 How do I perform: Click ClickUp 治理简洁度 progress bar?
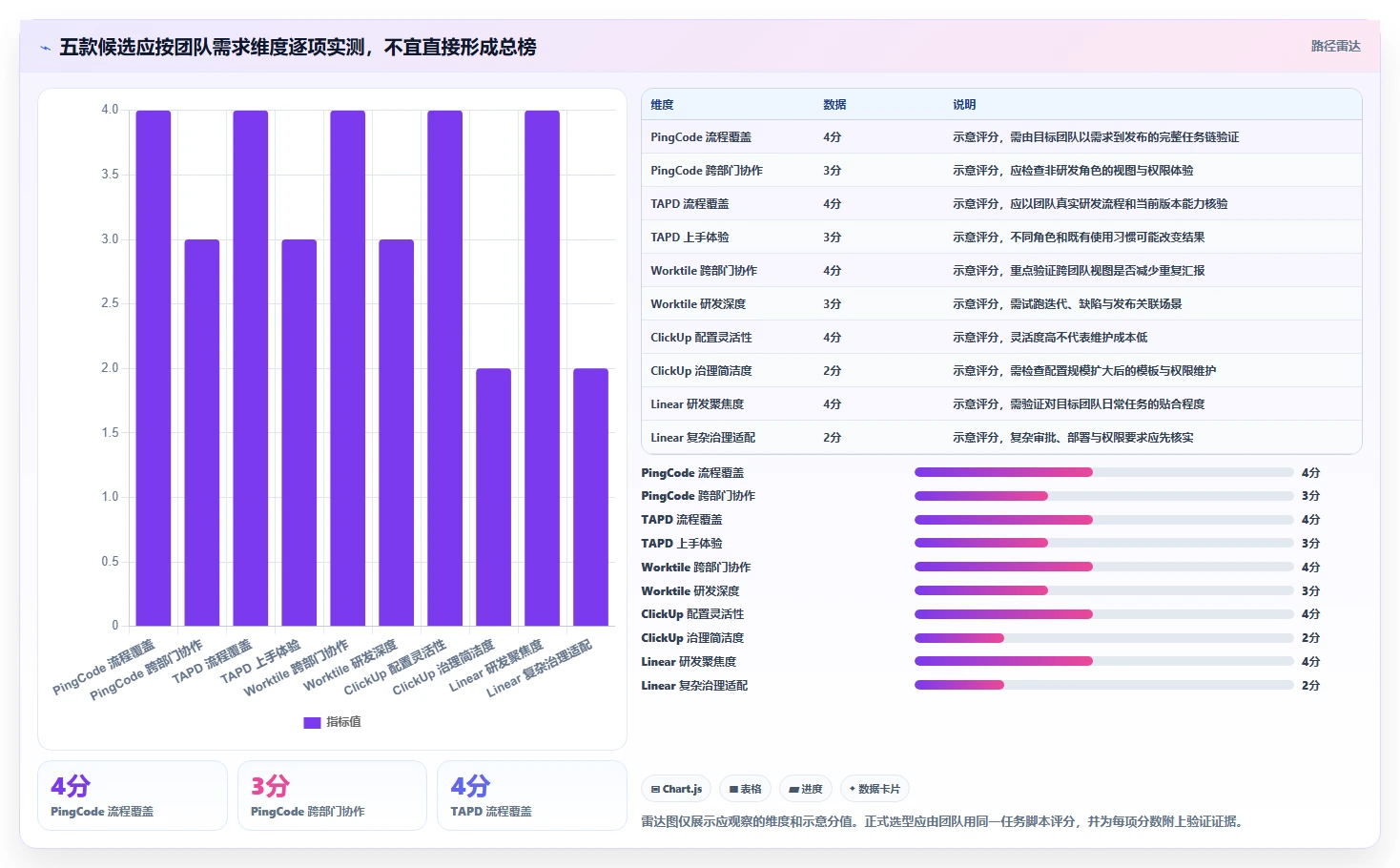click(x=1103, y=638)
